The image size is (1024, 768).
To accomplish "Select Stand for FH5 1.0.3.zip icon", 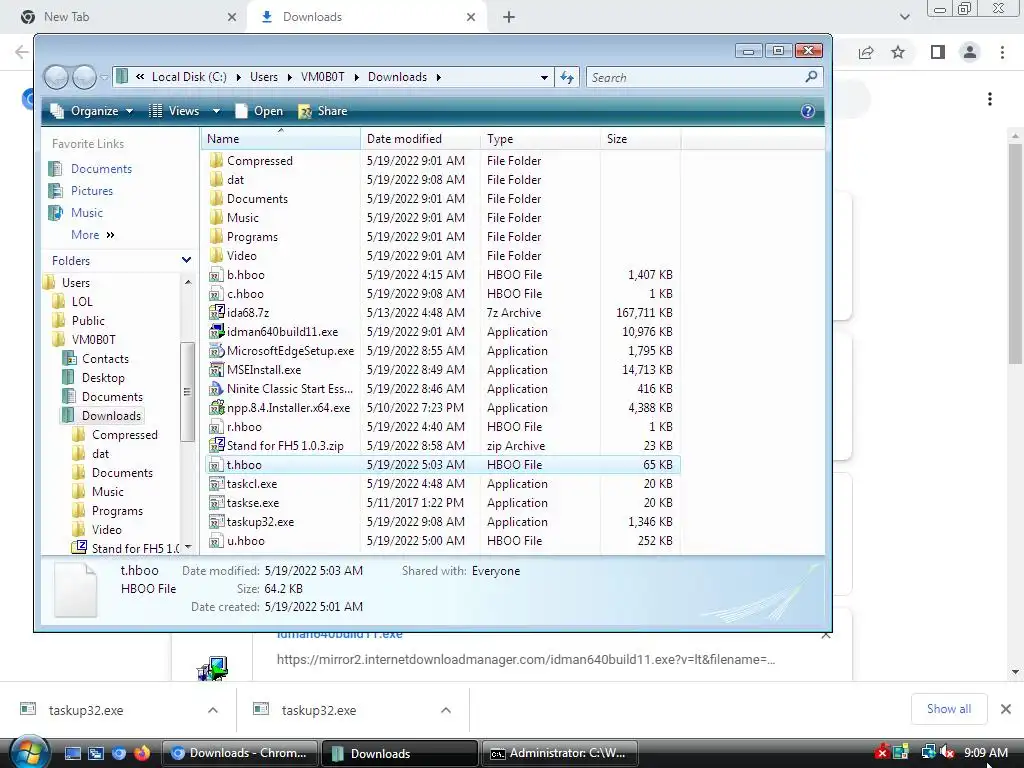I will click(216, 445).
